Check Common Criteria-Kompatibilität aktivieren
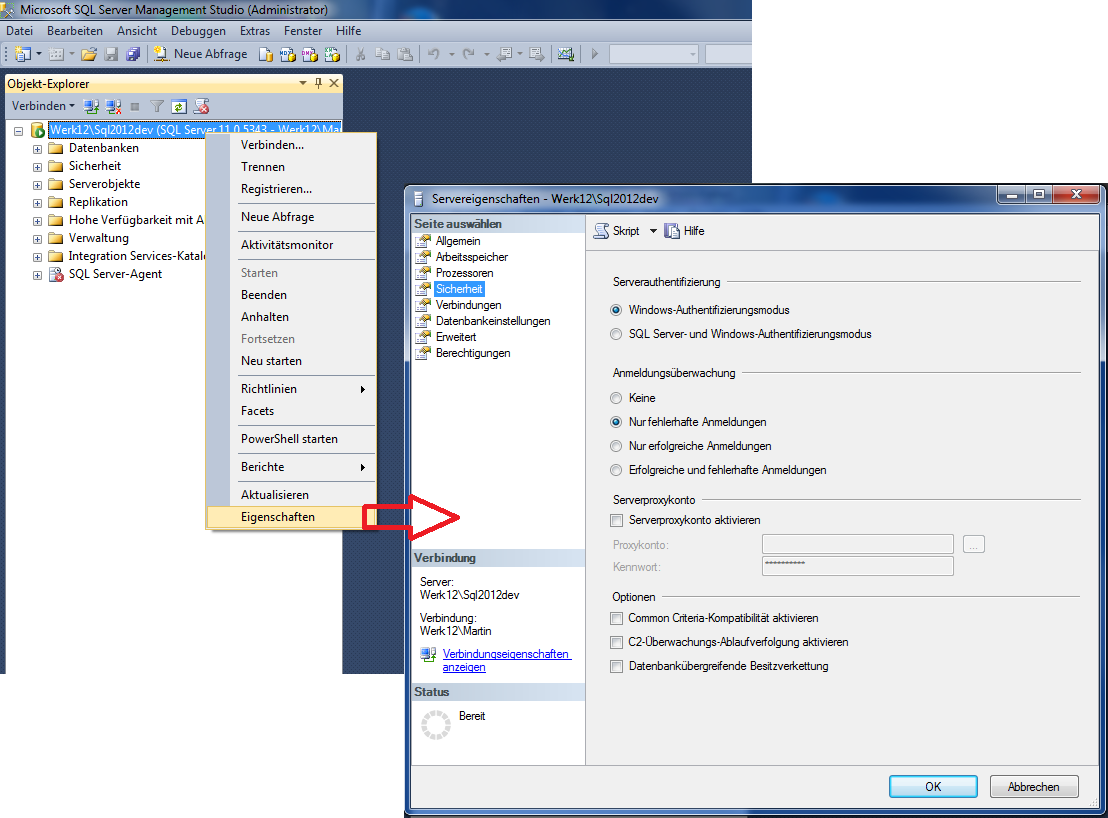The width and height of the screenshot is (1108, 818). [617, 618]
